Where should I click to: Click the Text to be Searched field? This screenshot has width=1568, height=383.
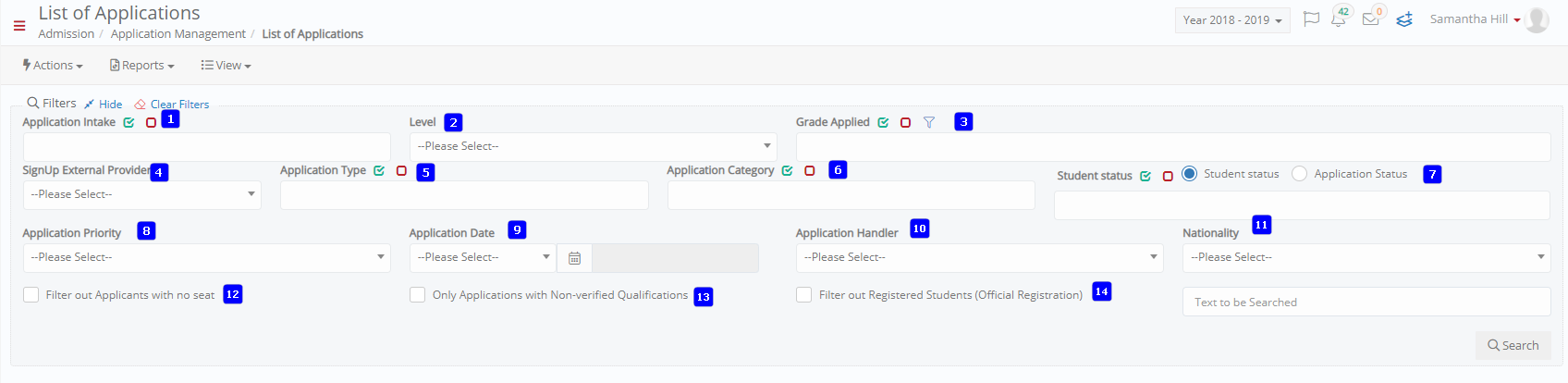tap(1366, 303)
